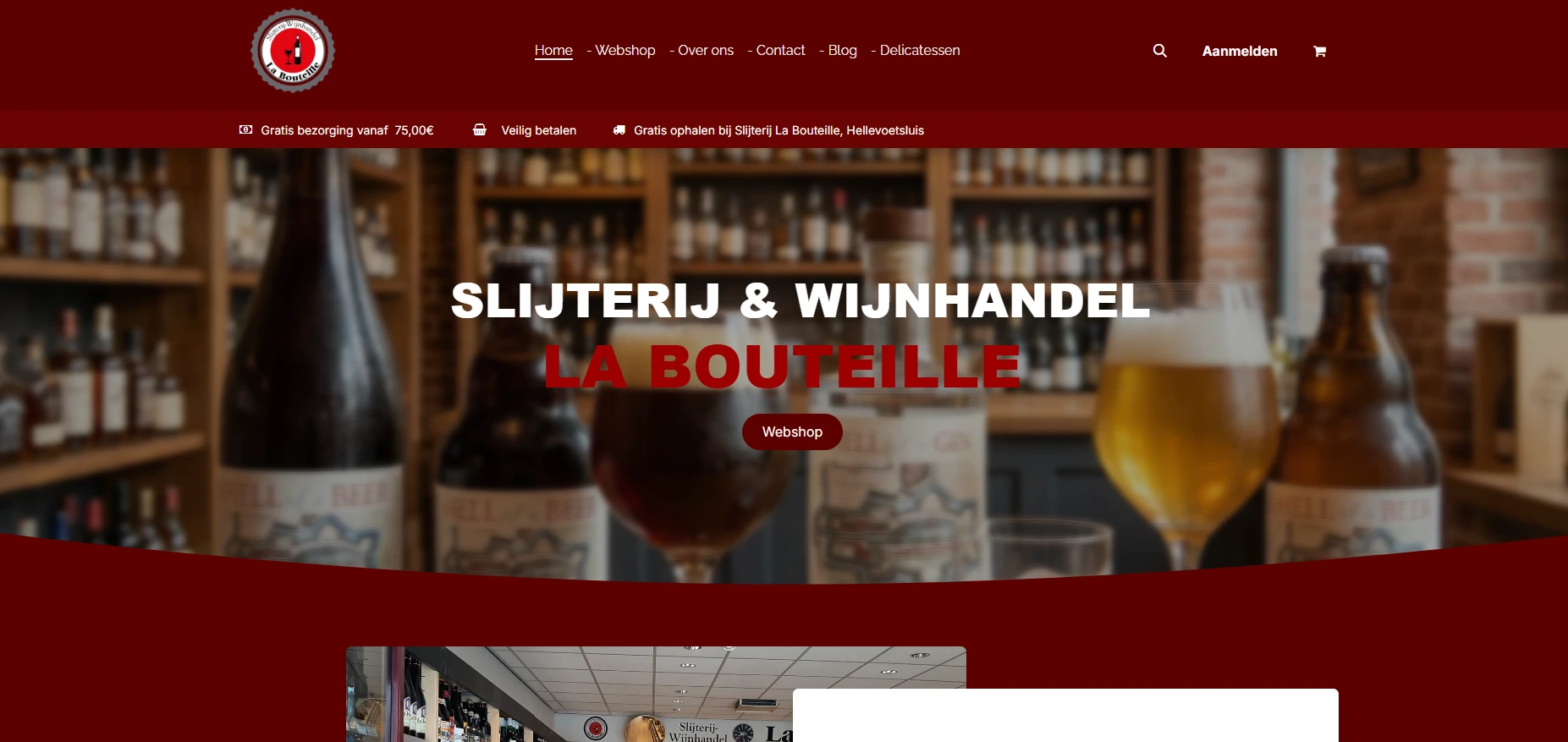The image size is (1568, 742).
Task: Click the money icon beside Gratis bezorging
Action: click(245, 129)
